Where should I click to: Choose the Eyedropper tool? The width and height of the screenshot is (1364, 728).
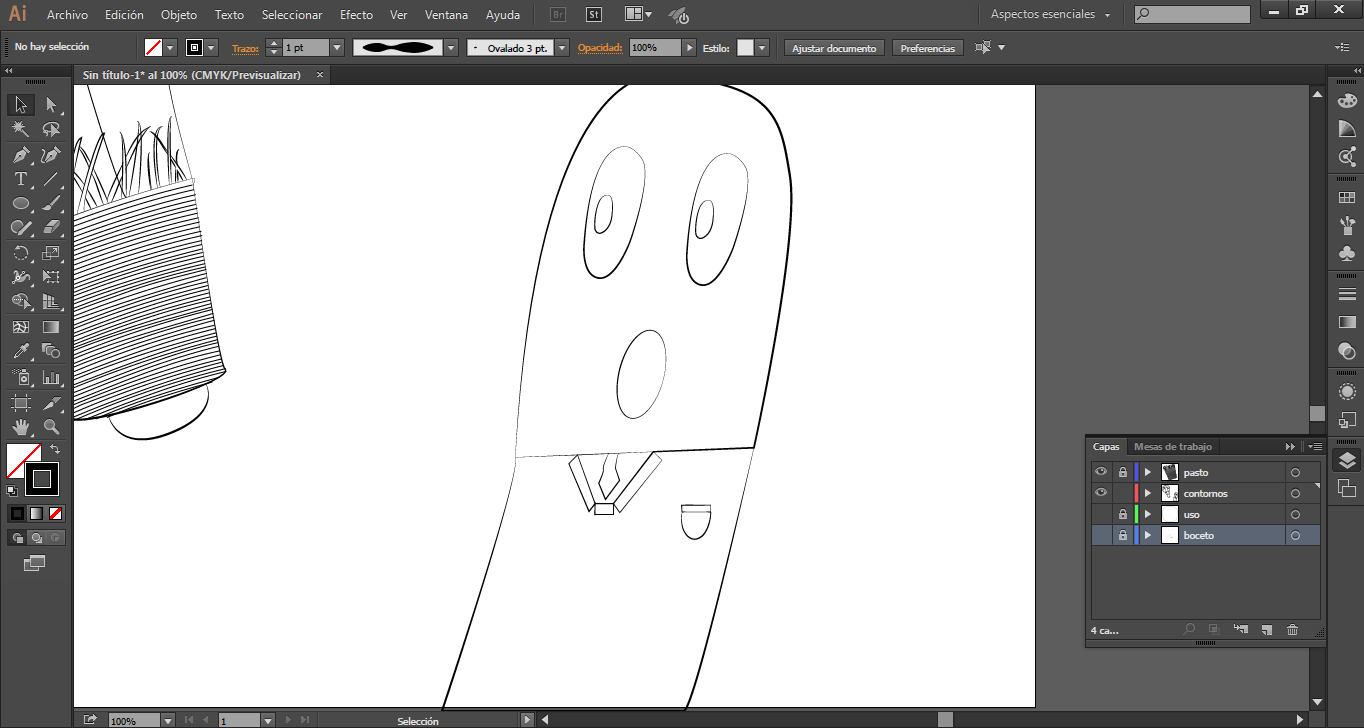click(x=20, y=351)
